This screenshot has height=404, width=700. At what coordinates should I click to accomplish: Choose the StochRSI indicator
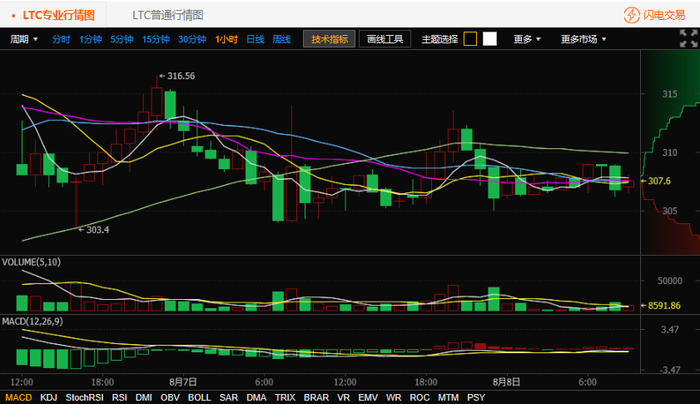coord(84,397)
